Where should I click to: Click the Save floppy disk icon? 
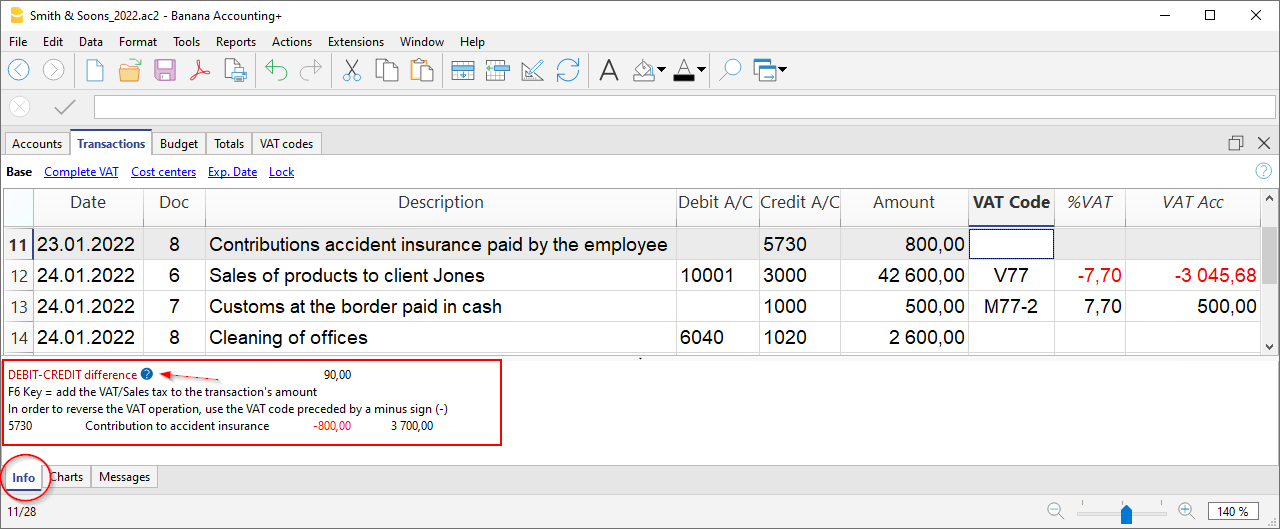[x=165, y=70]
